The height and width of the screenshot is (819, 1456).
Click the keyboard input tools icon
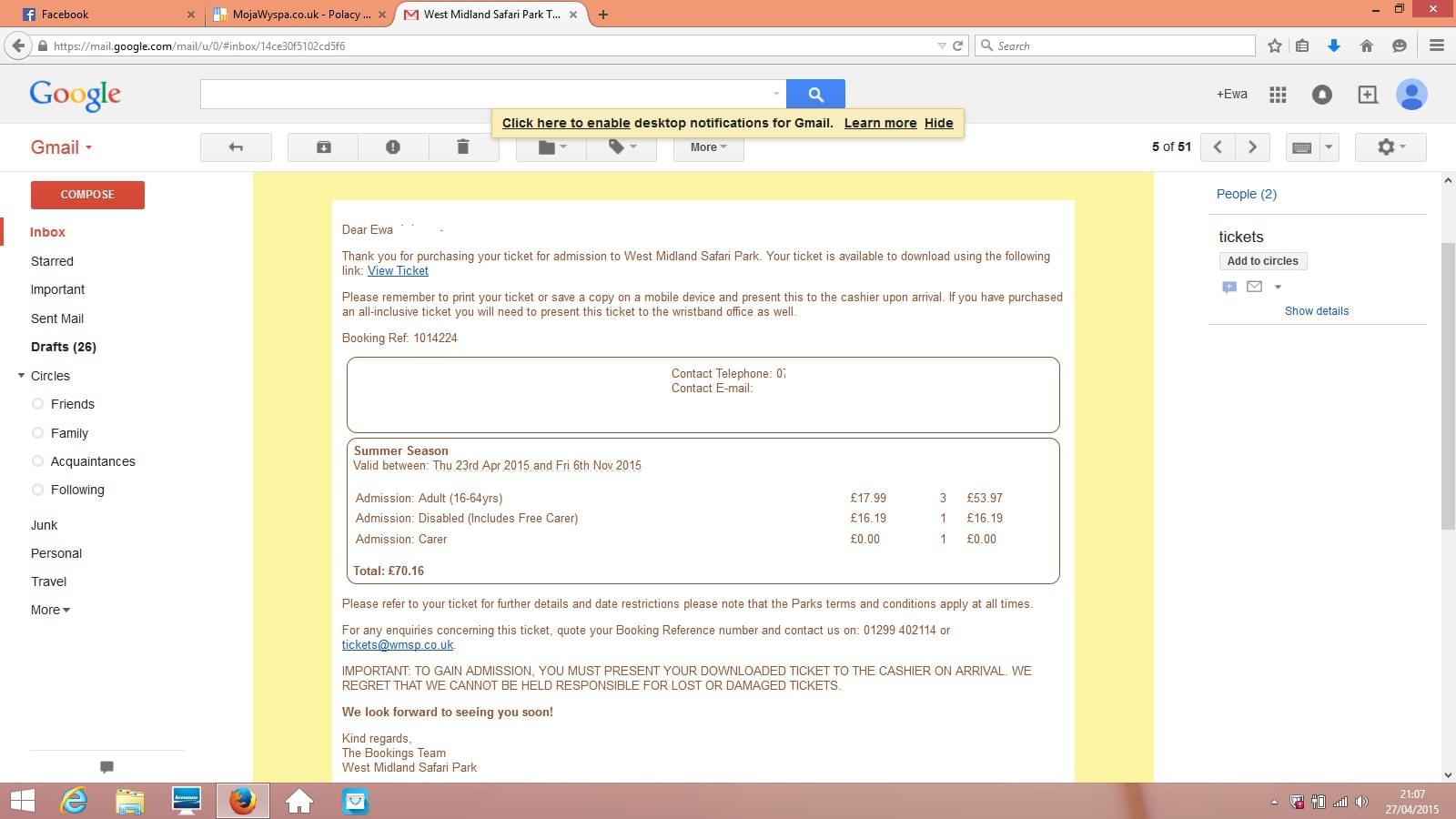click(x=1302, y=147)
